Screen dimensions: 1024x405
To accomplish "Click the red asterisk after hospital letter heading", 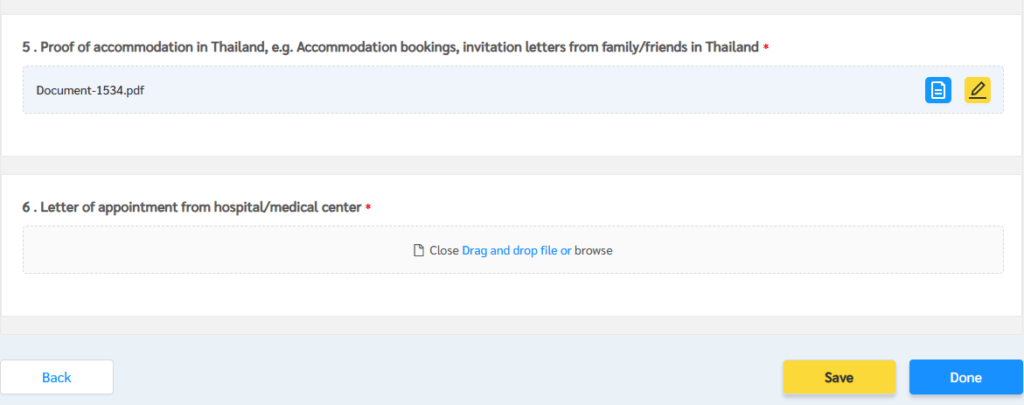I will point(368,208).
